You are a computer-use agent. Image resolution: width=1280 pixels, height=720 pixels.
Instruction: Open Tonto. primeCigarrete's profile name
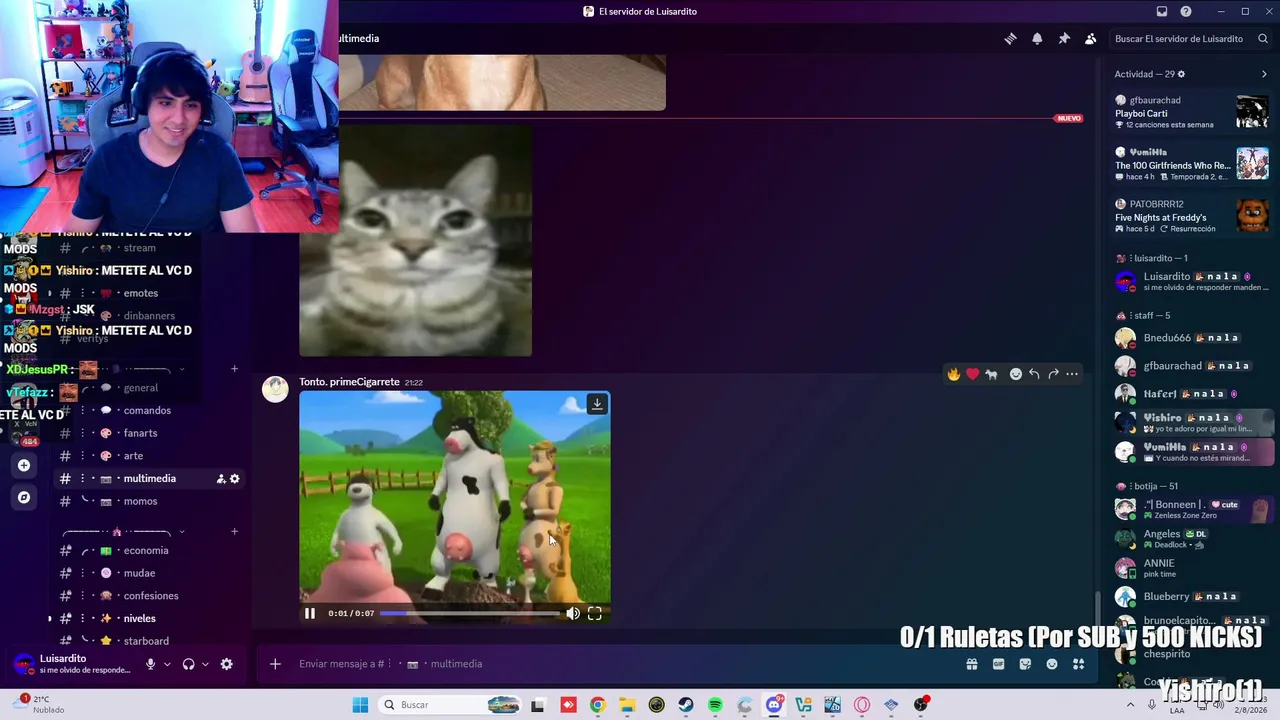(349, 382)
